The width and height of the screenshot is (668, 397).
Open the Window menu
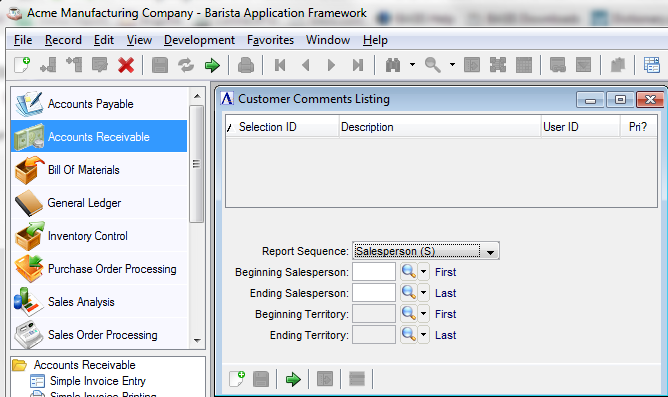(x=328, y=40)
